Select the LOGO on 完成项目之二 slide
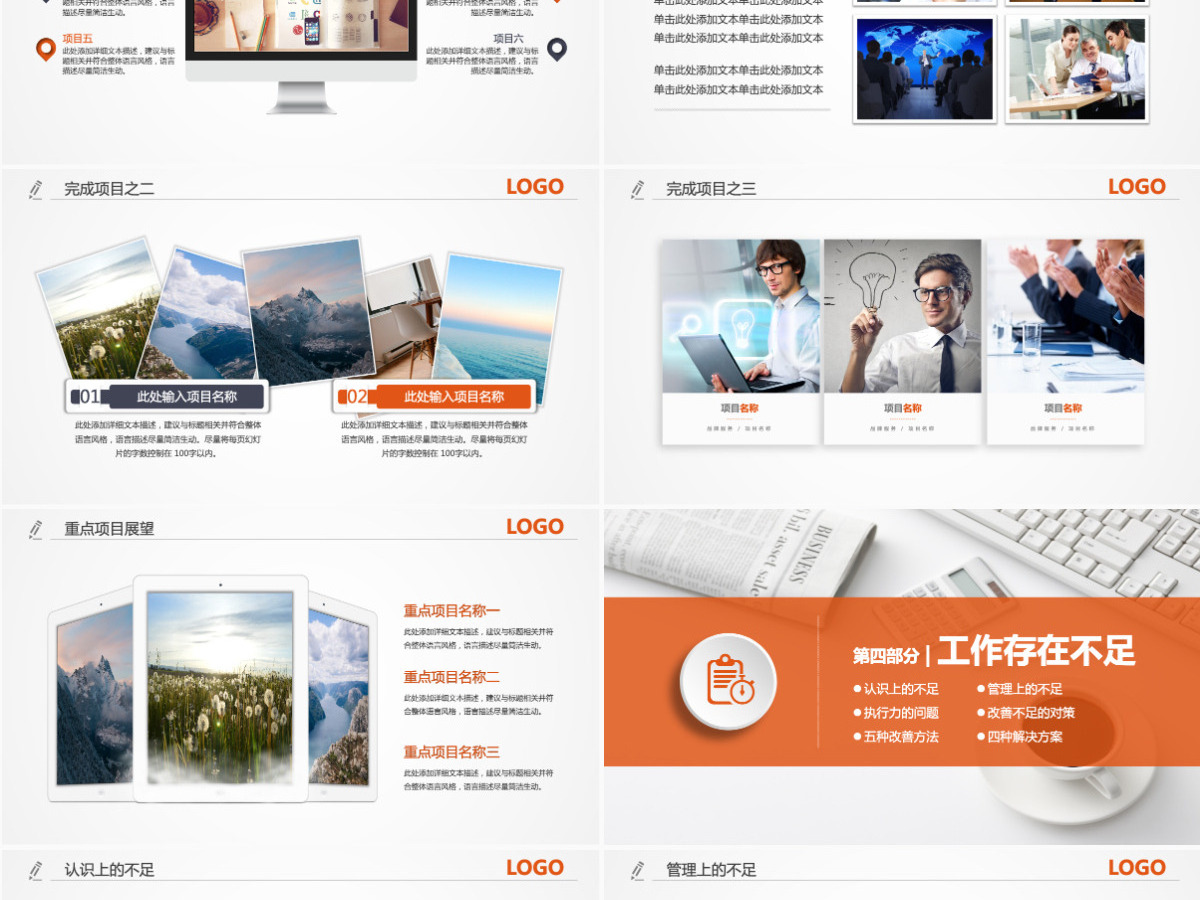This screenshot has height=900, width=1200. [x=535, y=187]
